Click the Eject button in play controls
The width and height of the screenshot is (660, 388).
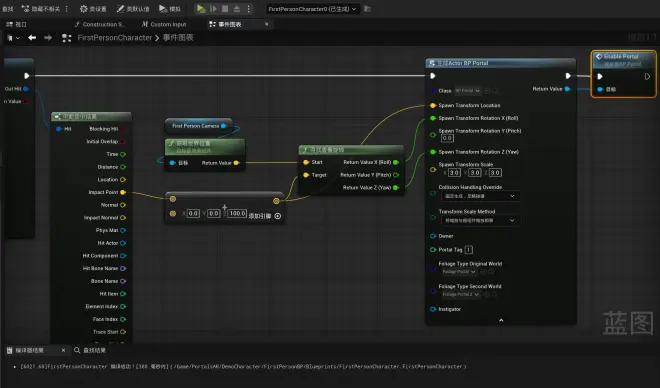tap(237, 8)
